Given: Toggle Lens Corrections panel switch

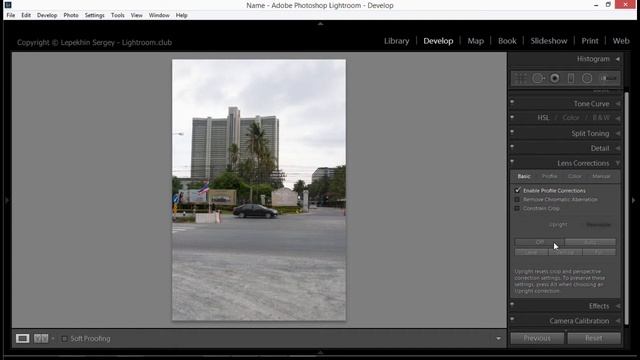Looking at the screenshot, I should 512,162.
